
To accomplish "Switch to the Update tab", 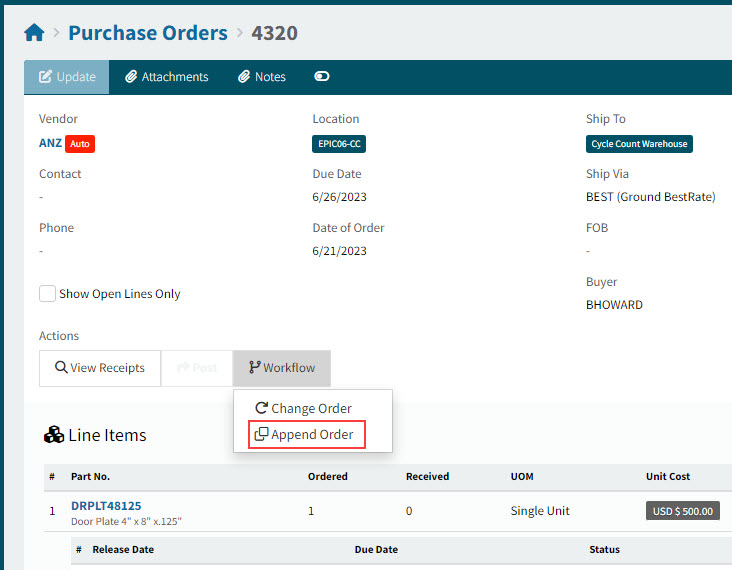I will [66, 77].
